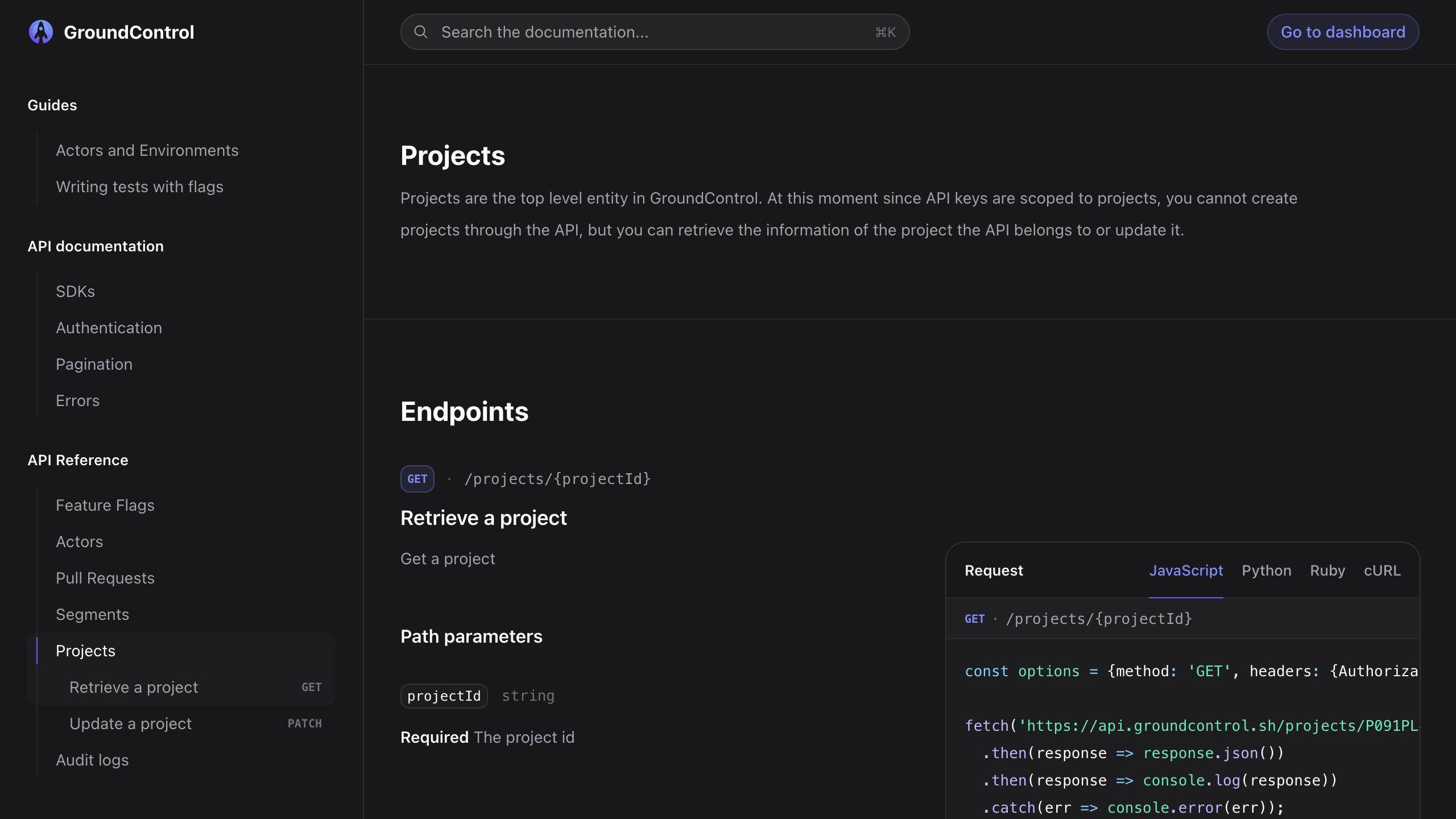Open the Actors and Environments guide
This screenshot has width=1456, height=819.
coord(147,150)
